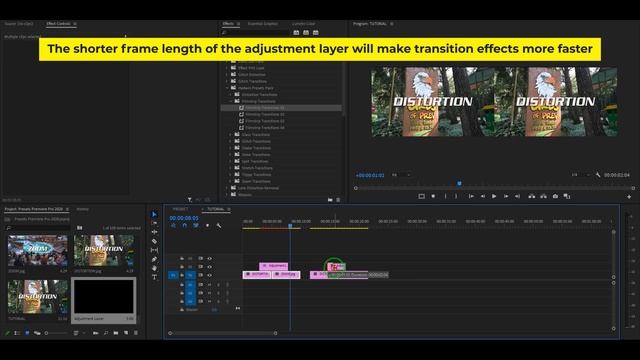Open Essential Graphics tab
This screenshot has width=640, height=360.
click(x=263, y=24)
